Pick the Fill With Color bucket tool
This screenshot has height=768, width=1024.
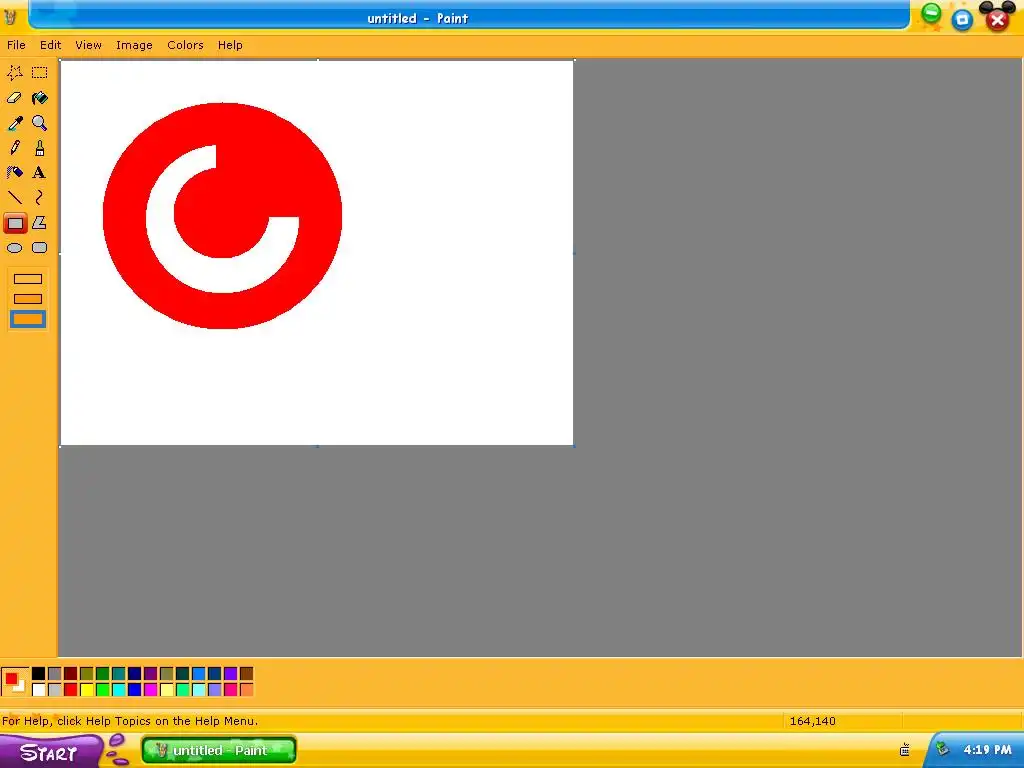(40, 98)
